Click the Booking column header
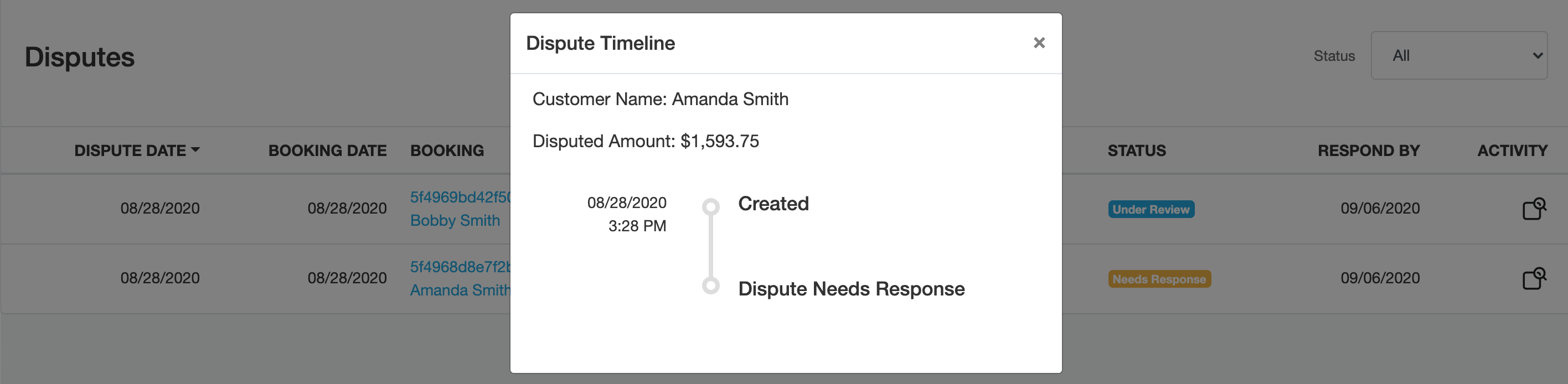The width and height of the screenshot is (1568, 384). pyautogui.click(x=447, y=151)
